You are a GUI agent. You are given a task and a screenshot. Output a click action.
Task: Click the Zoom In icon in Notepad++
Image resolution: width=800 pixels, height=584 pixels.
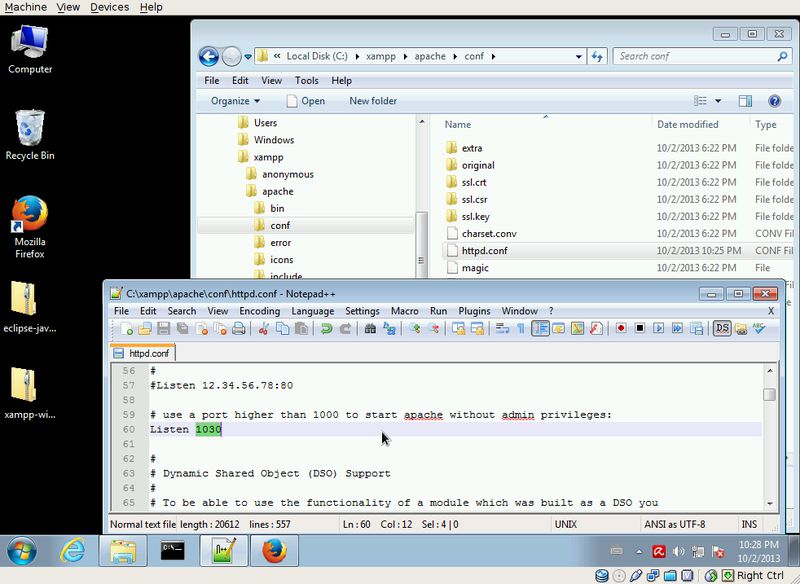pyautogui.click(x=414, y=329)
